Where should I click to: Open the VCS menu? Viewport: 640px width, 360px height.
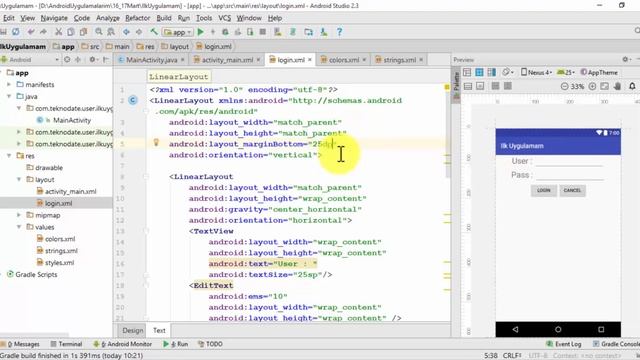224,18
